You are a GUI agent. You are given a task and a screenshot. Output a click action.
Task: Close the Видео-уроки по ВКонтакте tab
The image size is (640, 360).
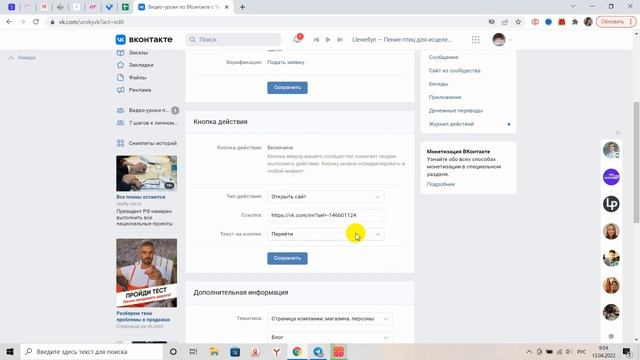[227, 7]
